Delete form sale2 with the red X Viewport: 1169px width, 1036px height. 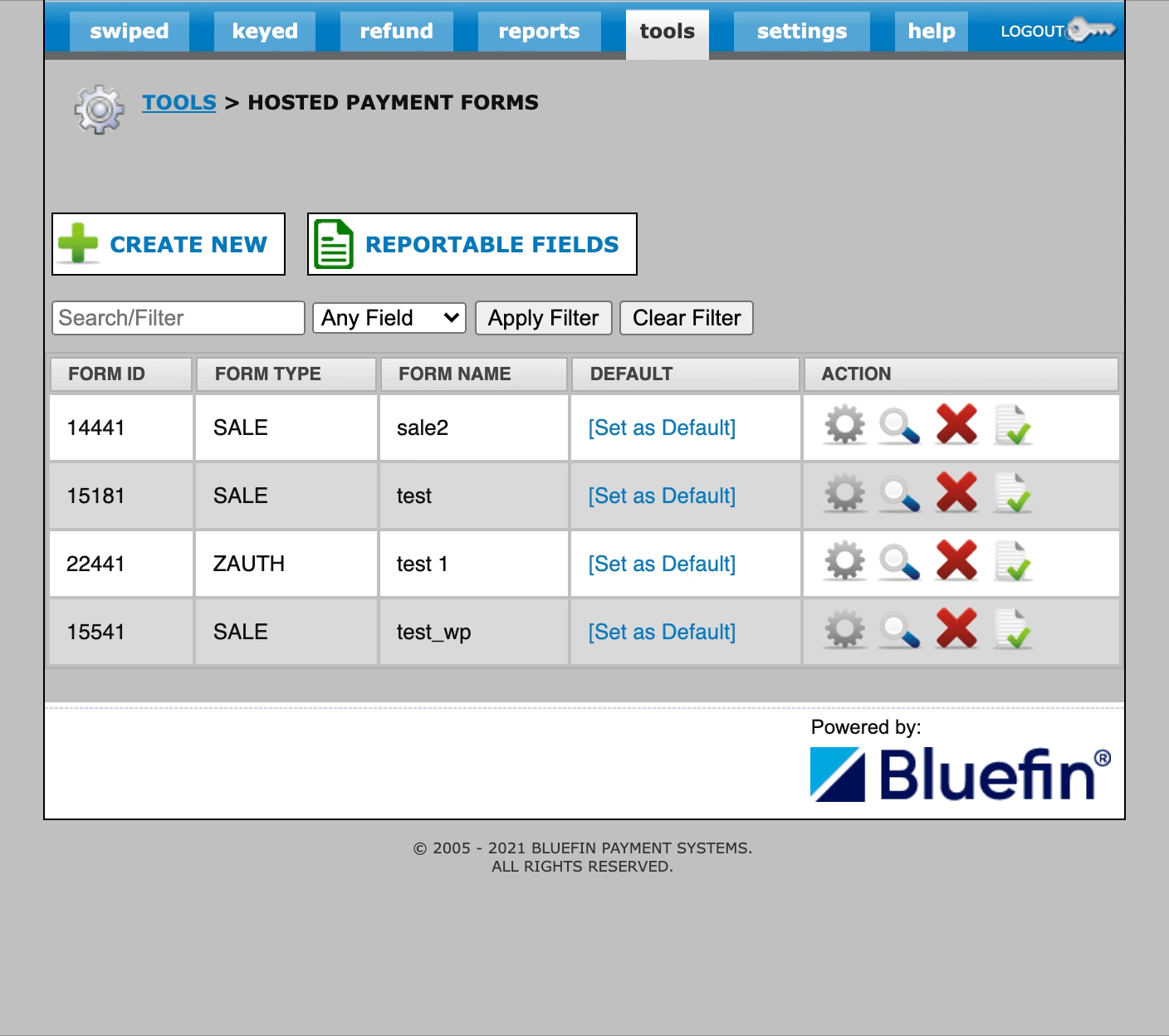pyautogui.click(x=956, y=424)
